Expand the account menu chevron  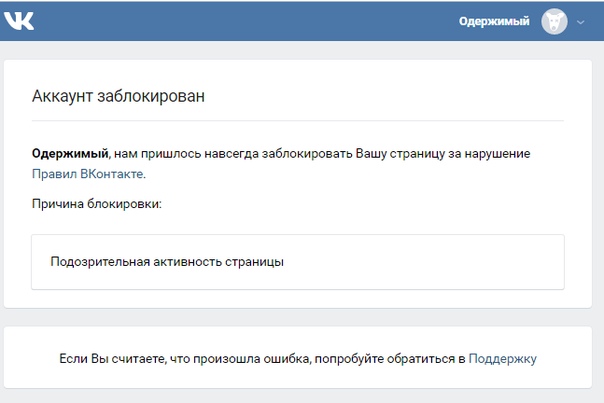click(x=581, y=22)
